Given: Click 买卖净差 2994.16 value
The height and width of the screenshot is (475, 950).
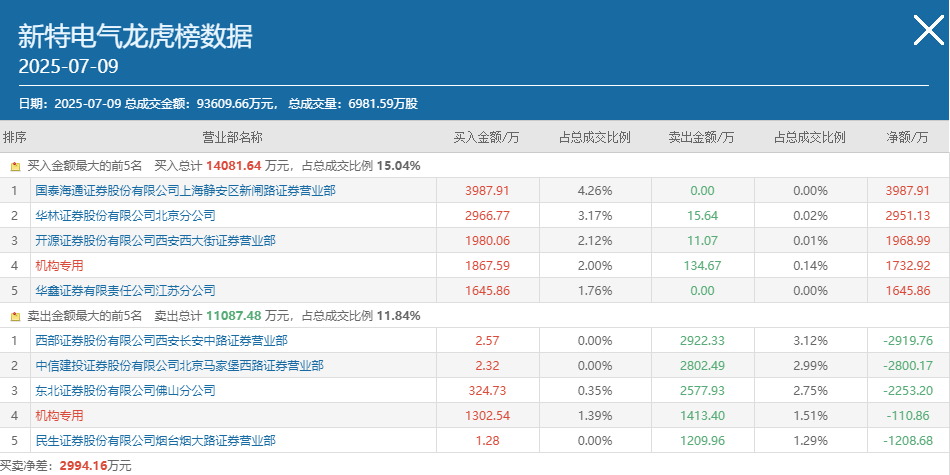Looking at the screenshot, I should [x=84, y=466].
